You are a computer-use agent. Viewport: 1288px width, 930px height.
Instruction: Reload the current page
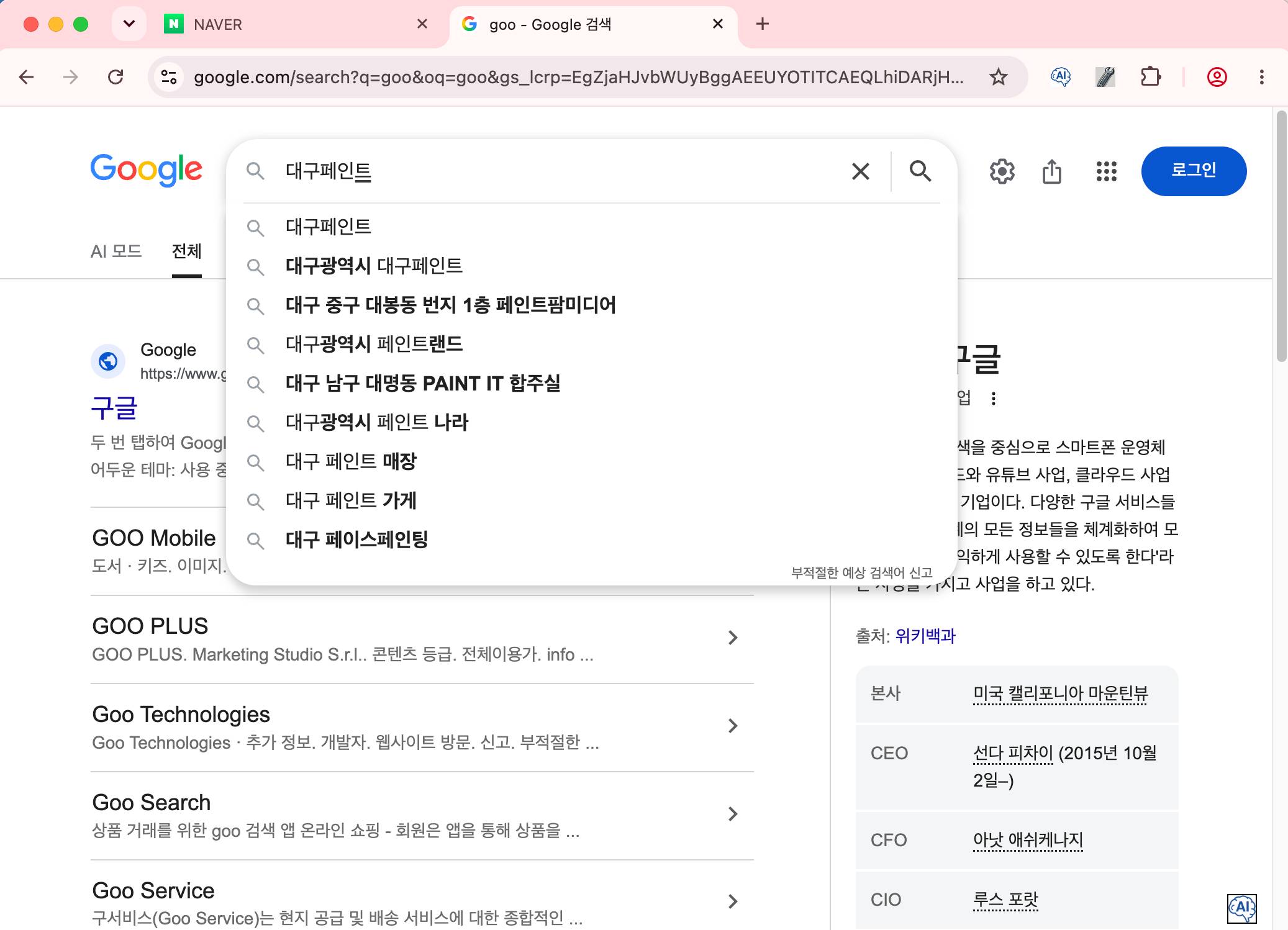116,77
